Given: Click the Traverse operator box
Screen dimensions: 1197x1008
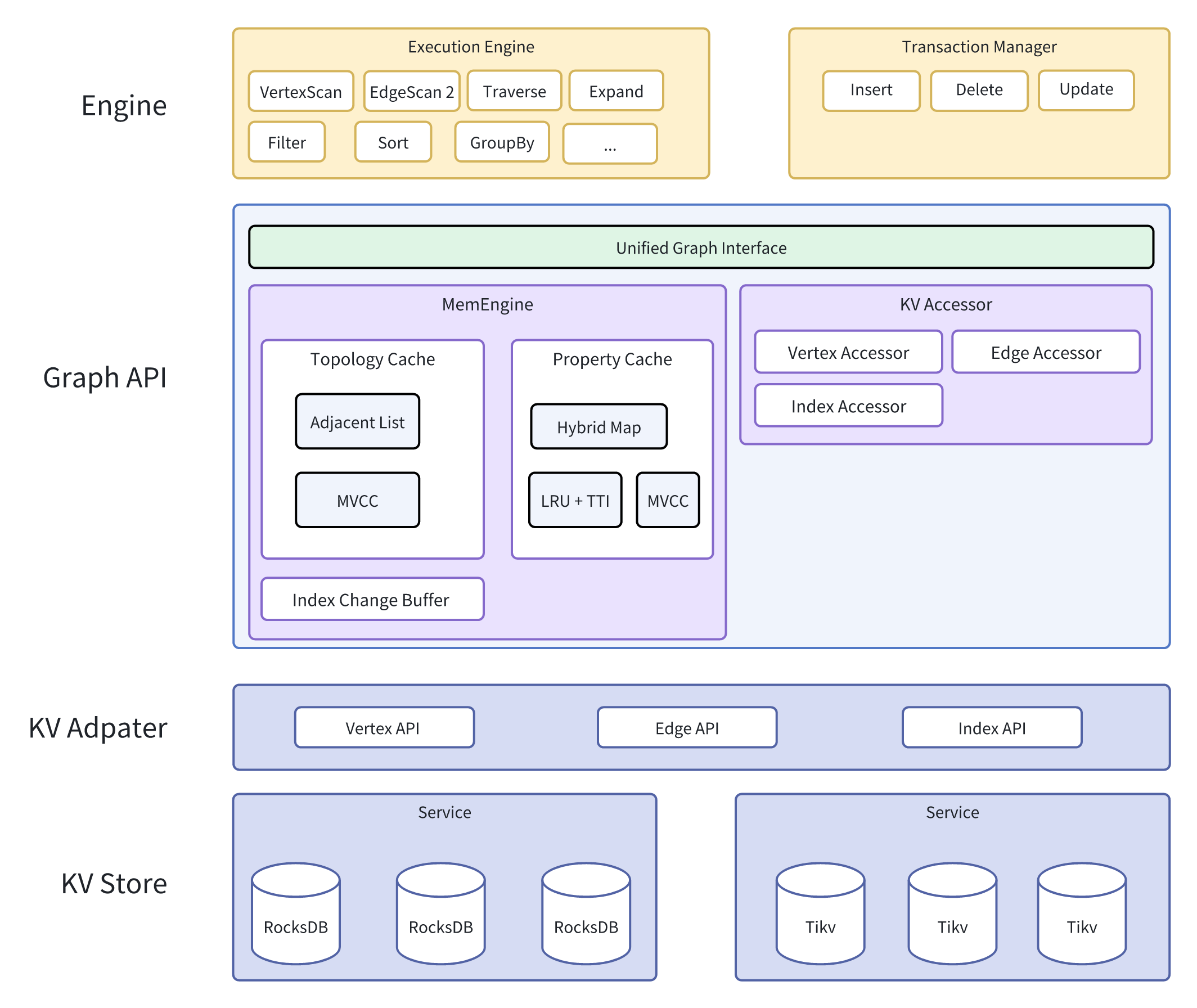Looking at the screenshot, I should pyautogui.click(x=514, y=91).
